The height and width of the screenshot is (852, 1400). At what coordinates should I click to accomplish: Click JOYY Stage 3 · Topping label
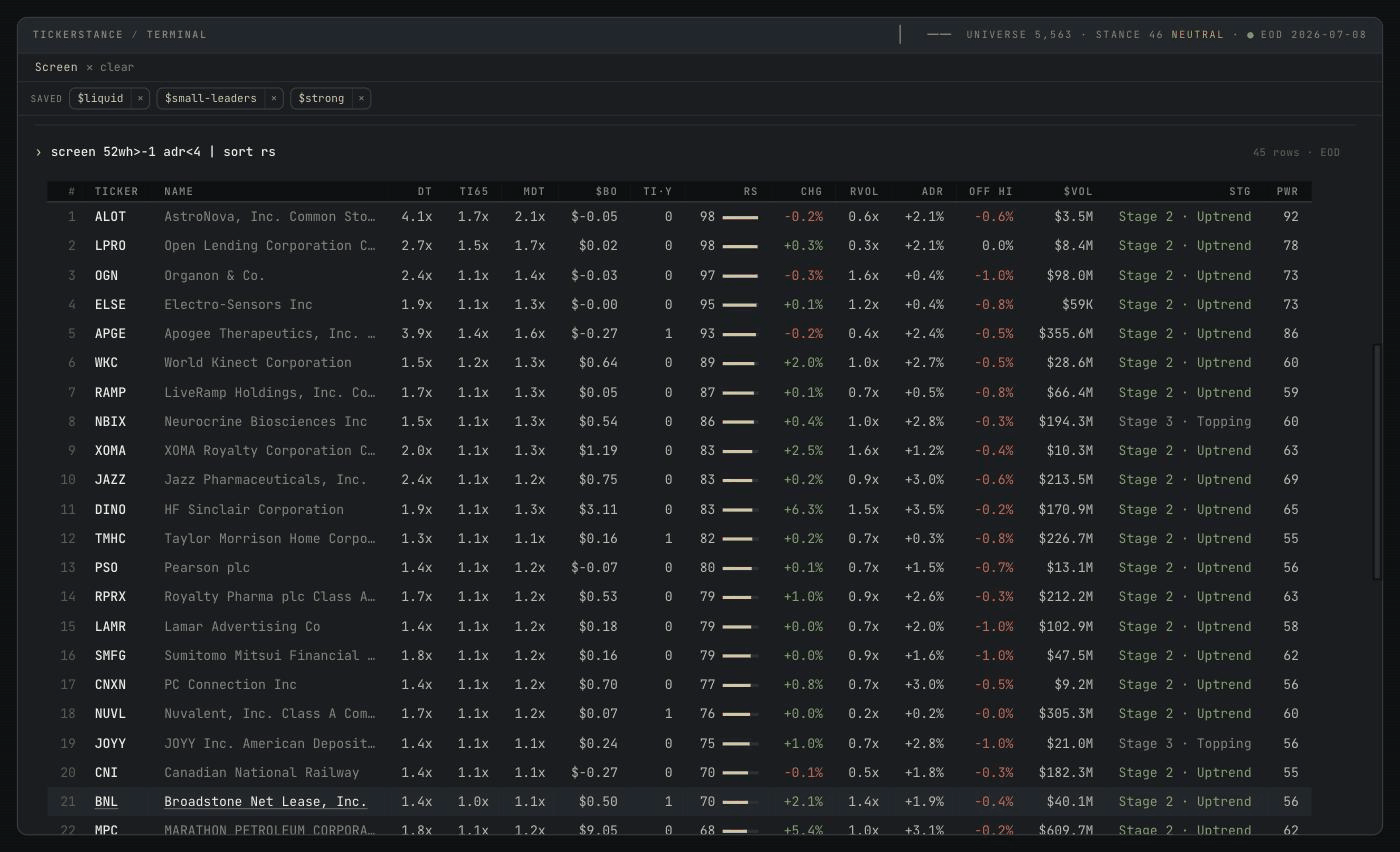pos(1185,743)
